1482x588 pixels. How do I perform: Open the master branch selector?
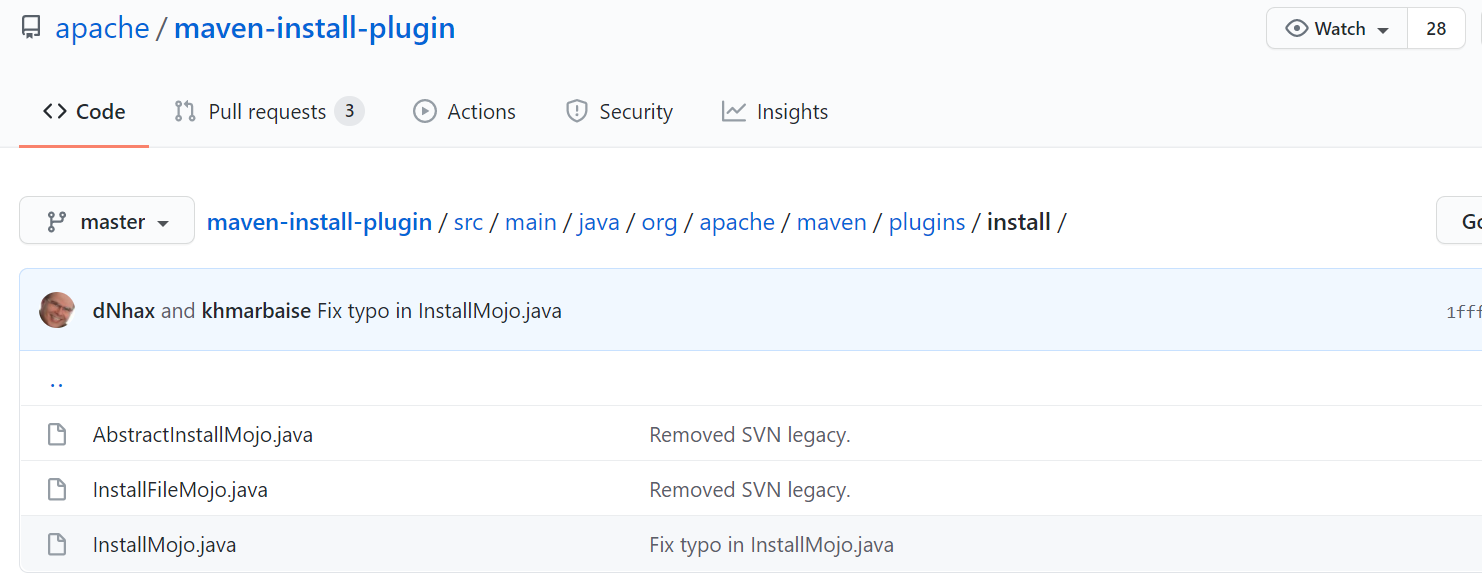point(107,221)
